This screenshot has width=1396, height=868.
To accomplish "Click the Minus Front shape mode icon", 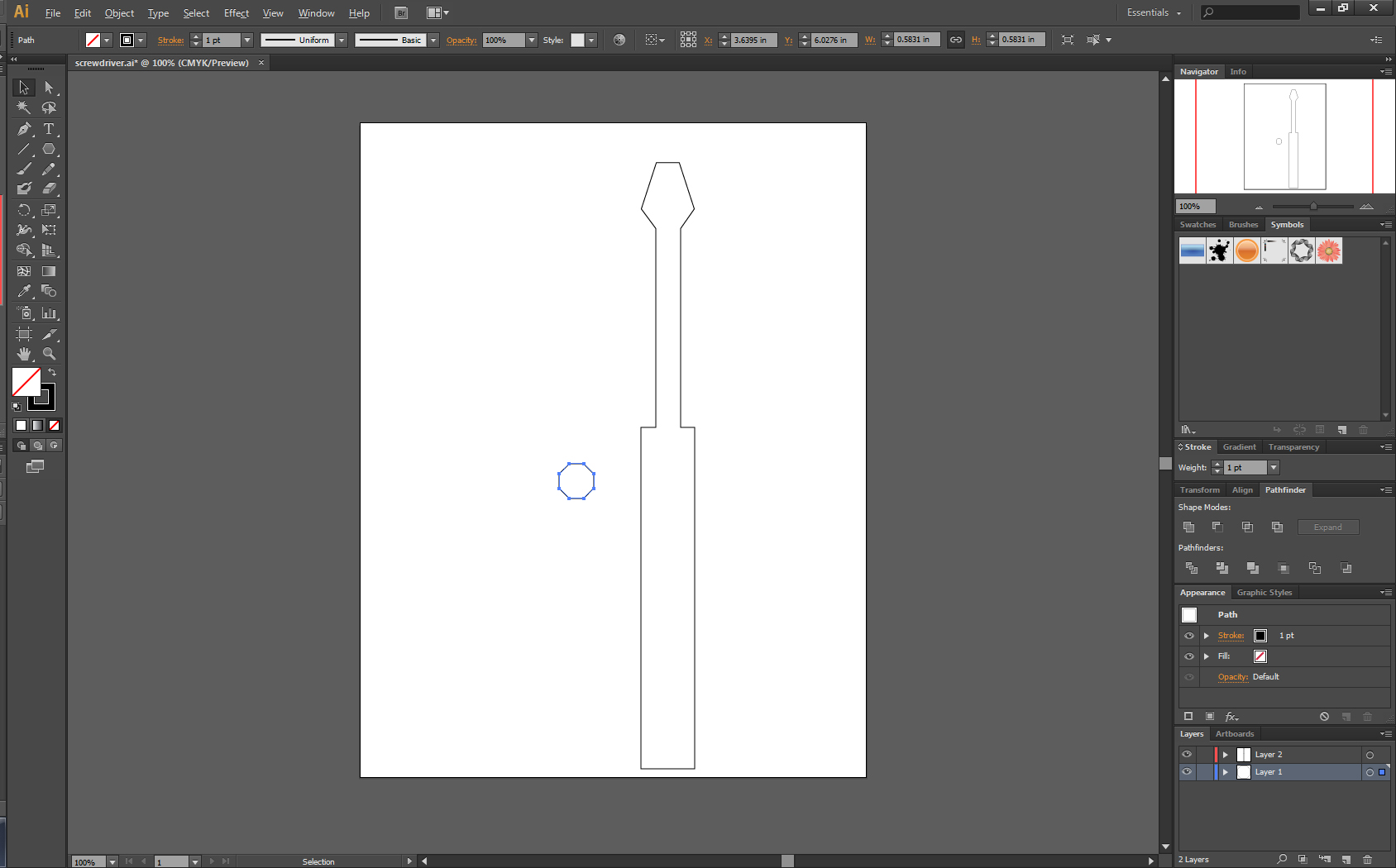I will (x=1217, y=527).
